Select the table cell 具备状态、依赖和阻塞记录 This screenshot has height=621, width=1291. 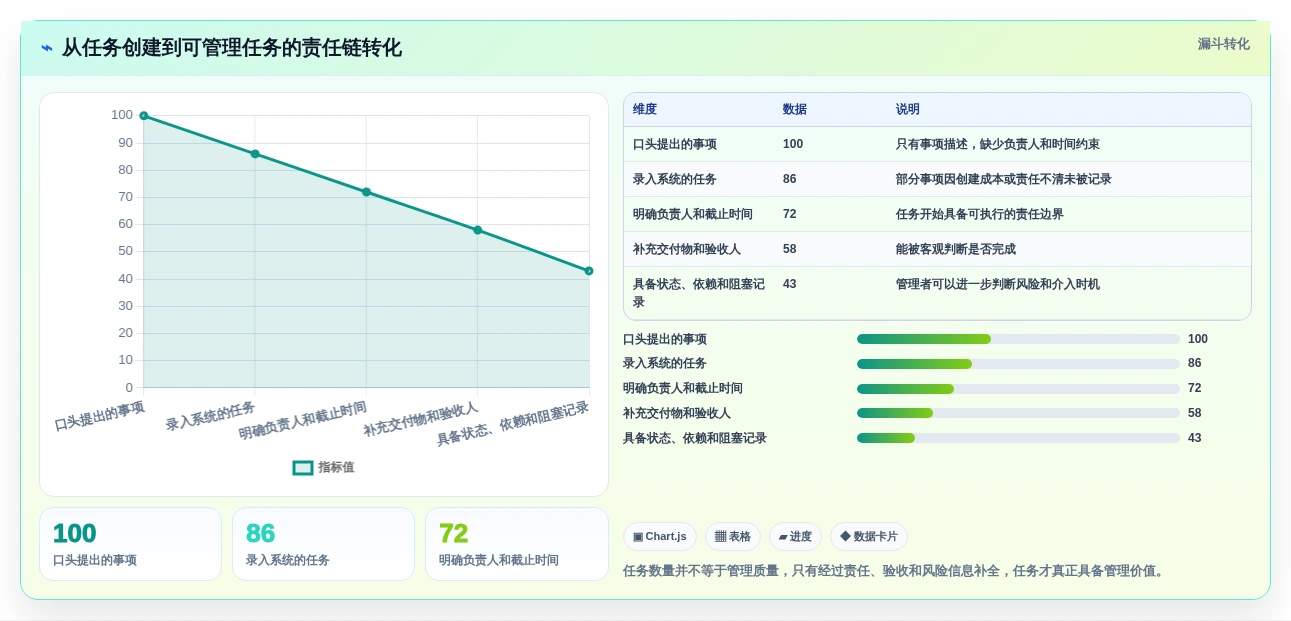[x=699, y=293]
